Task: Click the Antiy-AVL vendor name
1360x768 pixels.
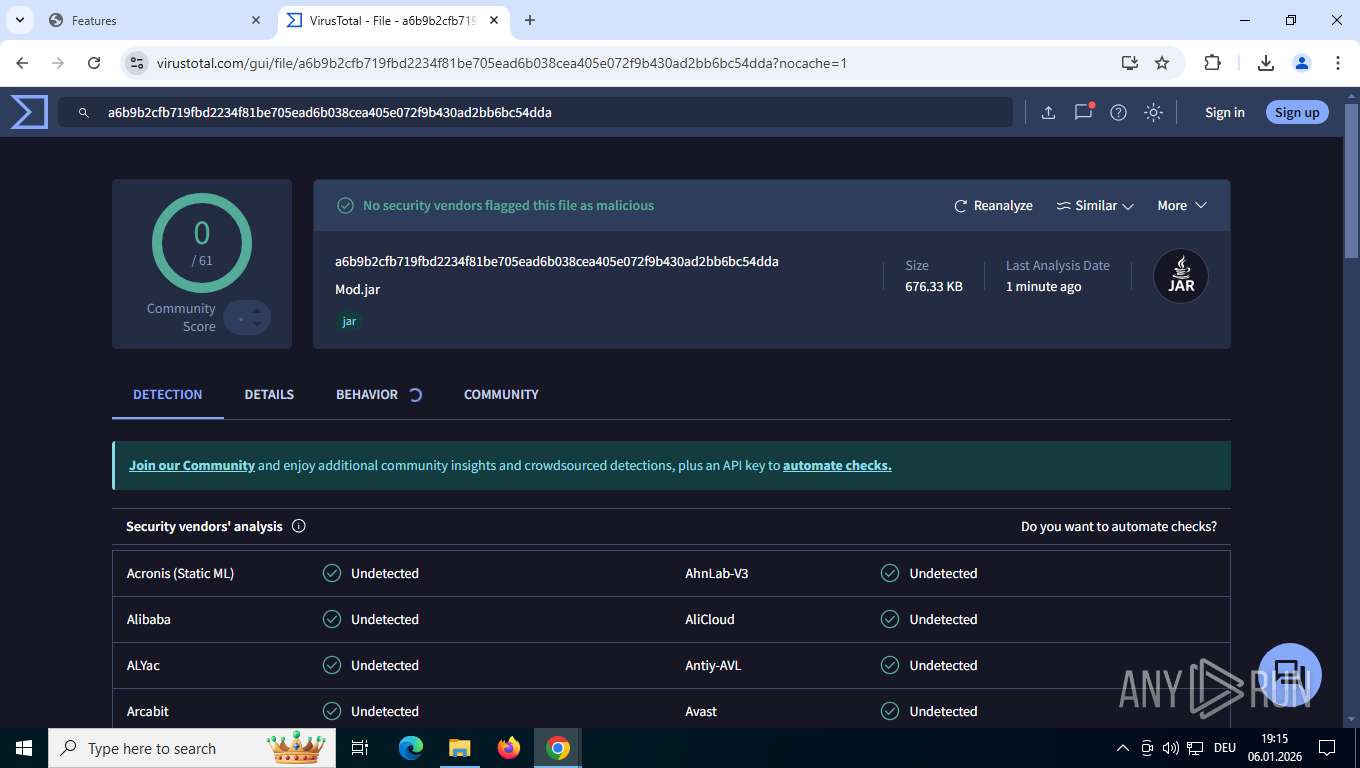Action: 713,665
